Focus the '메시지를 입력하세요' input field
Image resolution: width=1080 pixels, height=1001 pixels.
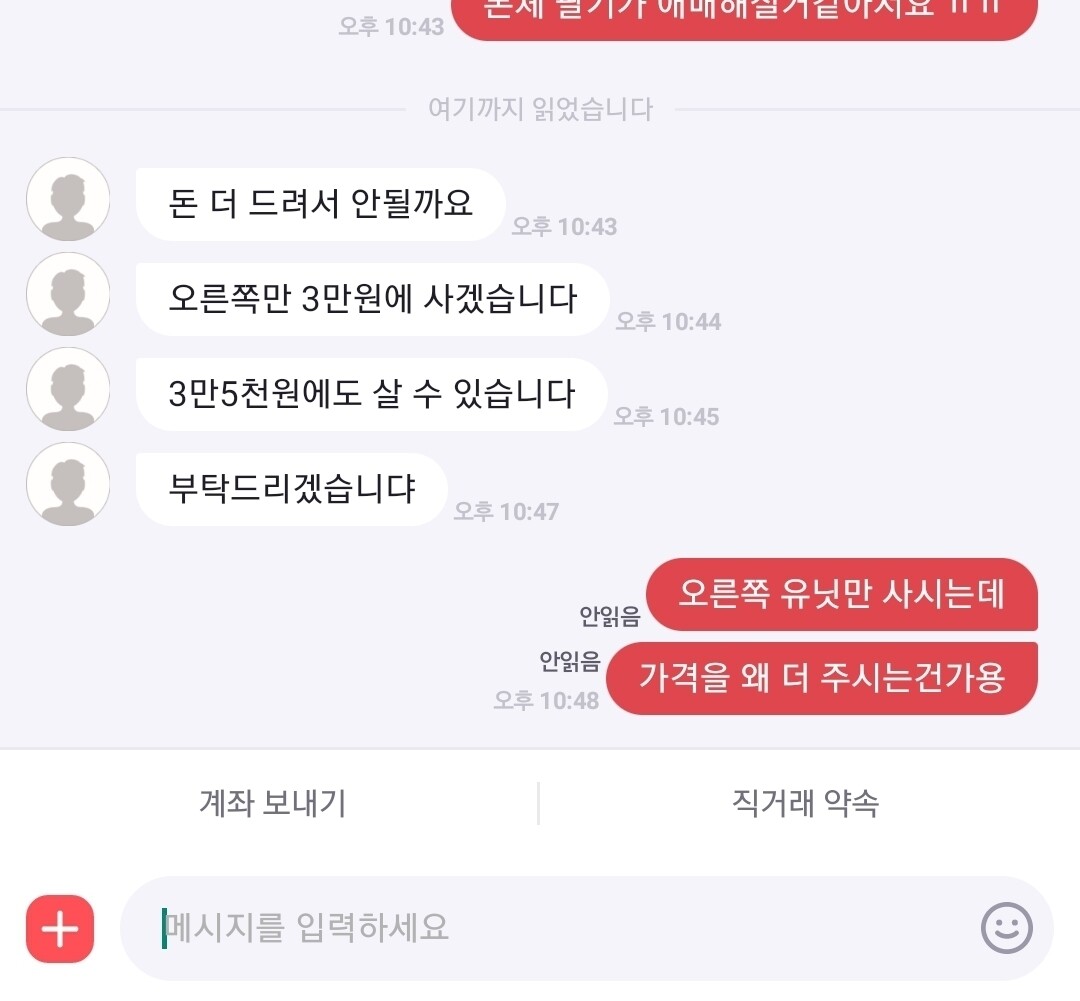587,928
